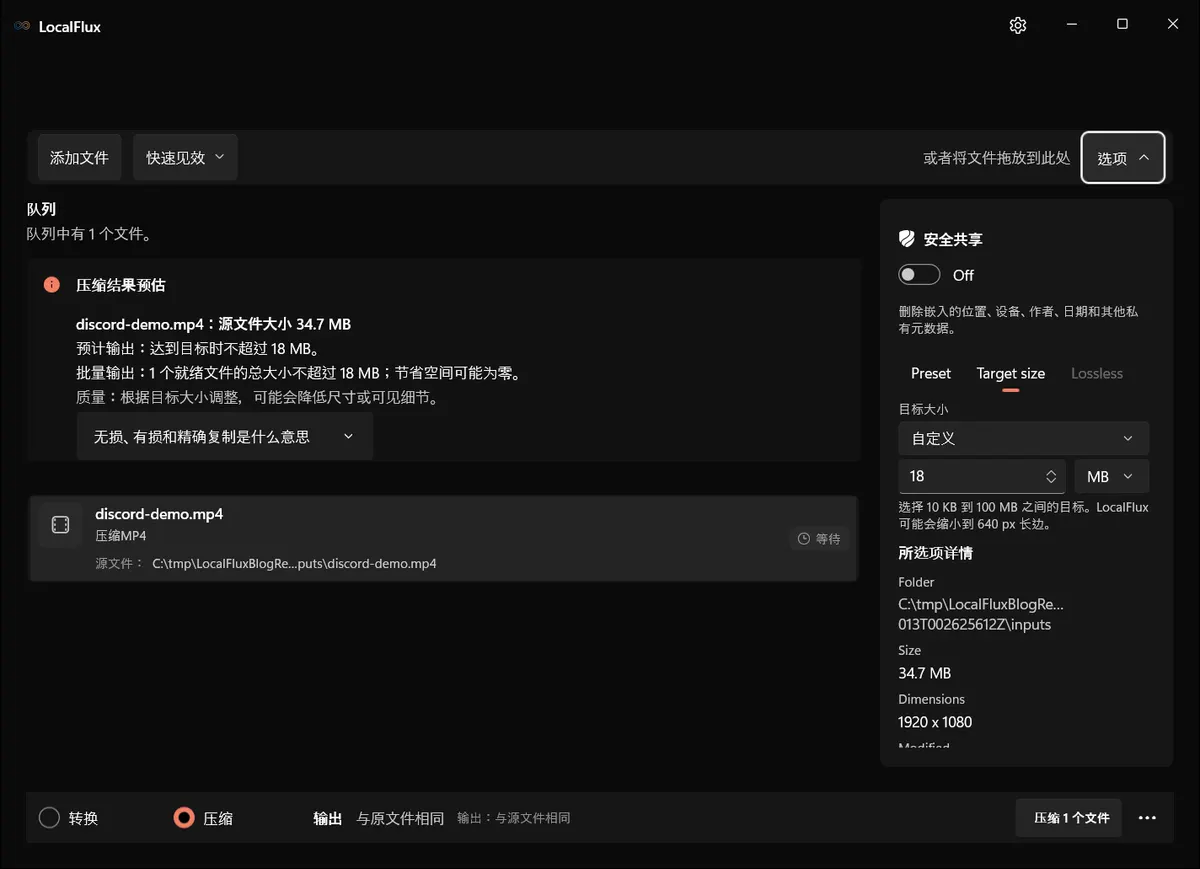This screenshot has height=869, width=1200.
Task: Toggle the 安全共享 switch on
Action: (x=919, y=275)
